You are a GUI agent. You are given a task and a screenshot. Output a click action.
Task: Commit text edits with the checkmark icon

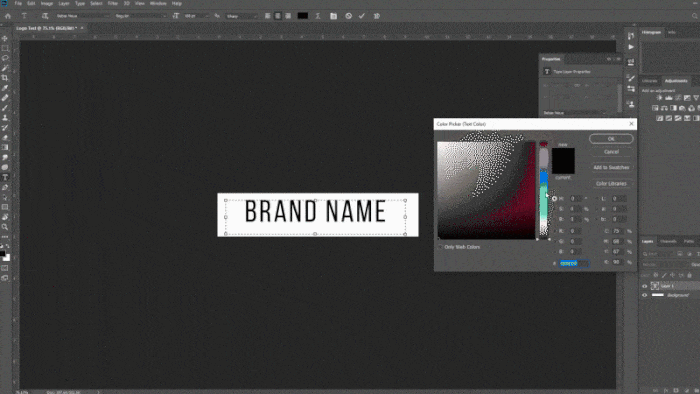click(x=362, y=16)
